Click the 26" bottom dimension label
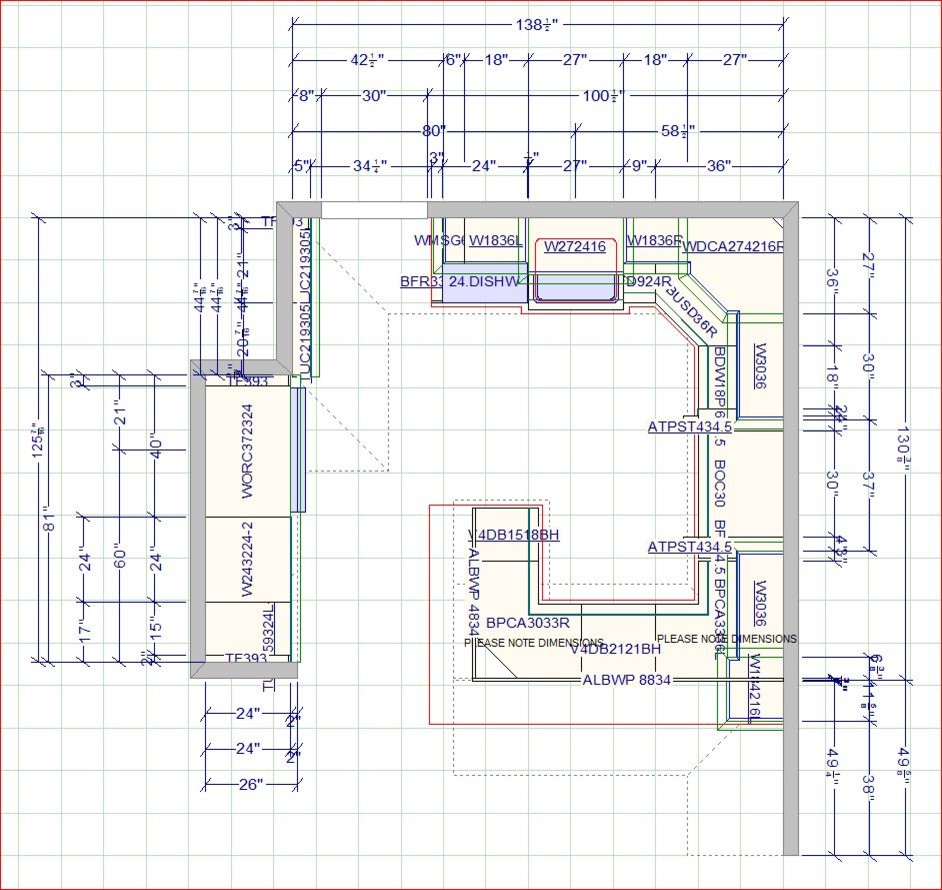The image size is (942, 890). (x=252, y=784)
